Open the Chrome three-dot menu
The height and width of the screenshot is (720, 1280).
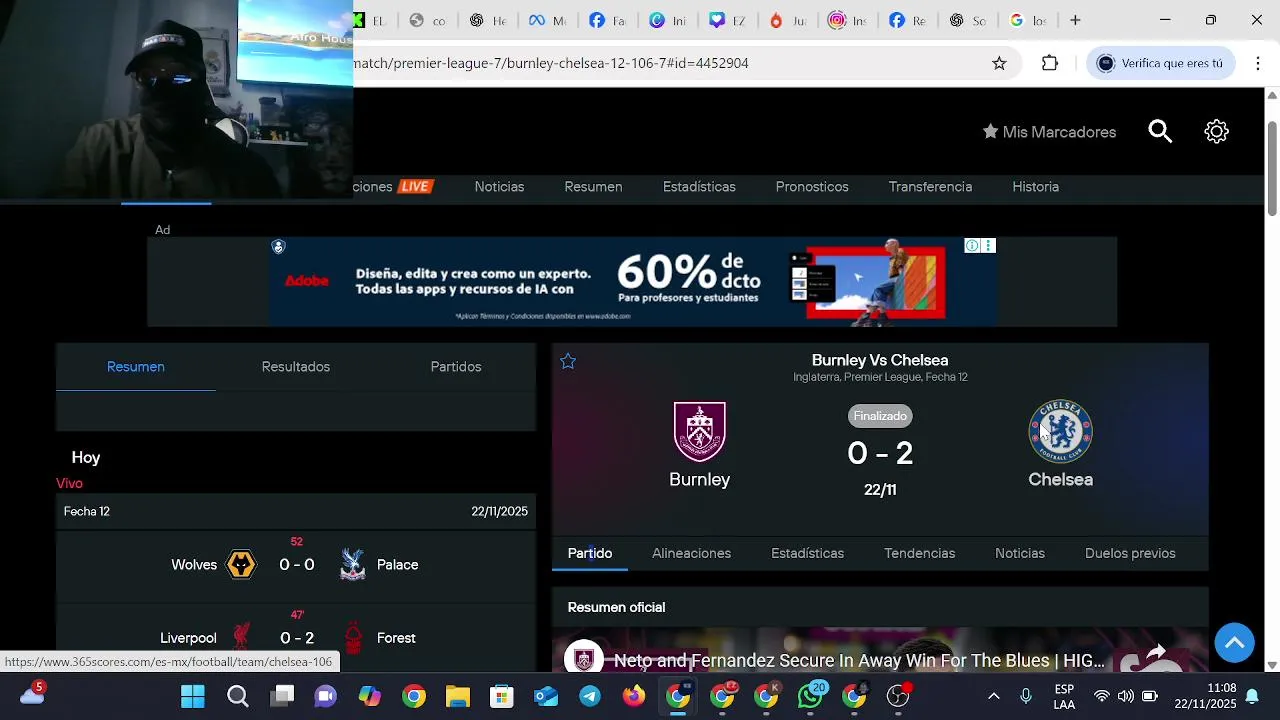click(1257, 63)
